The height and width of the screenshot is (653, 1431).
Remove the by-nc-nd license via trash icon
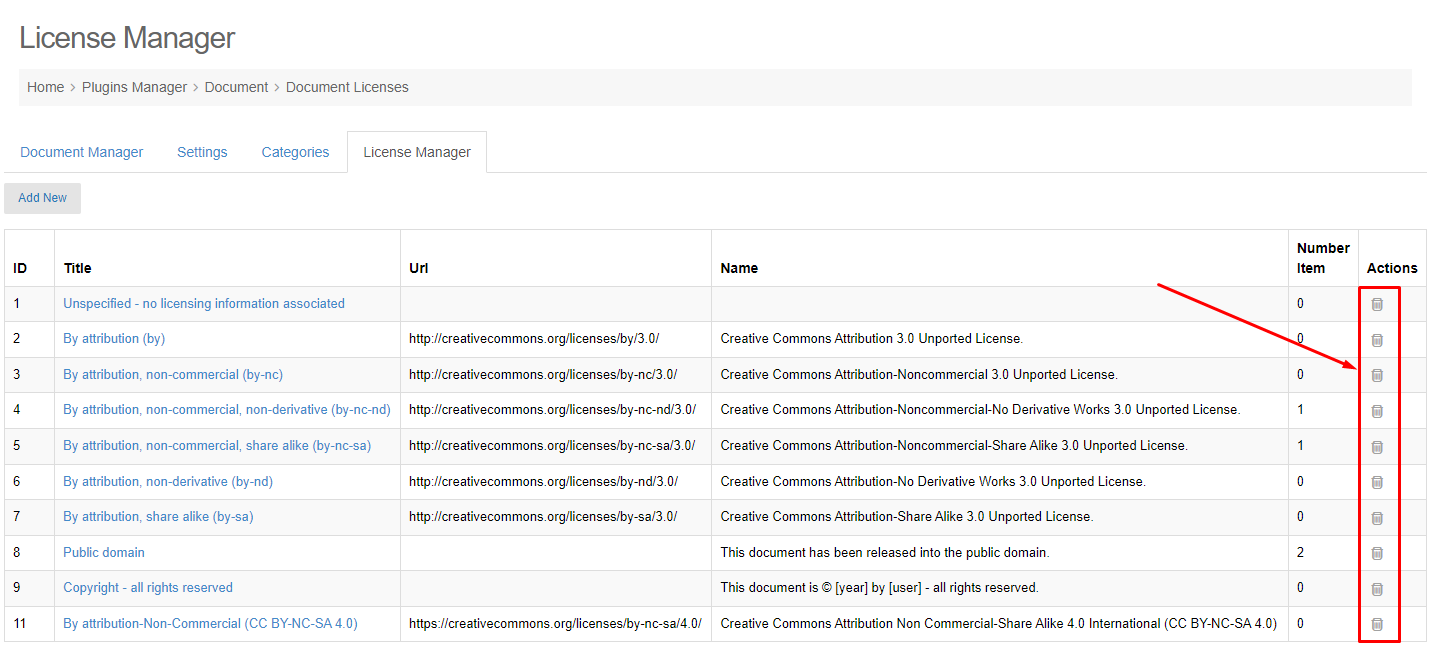tap(1377, 411)
